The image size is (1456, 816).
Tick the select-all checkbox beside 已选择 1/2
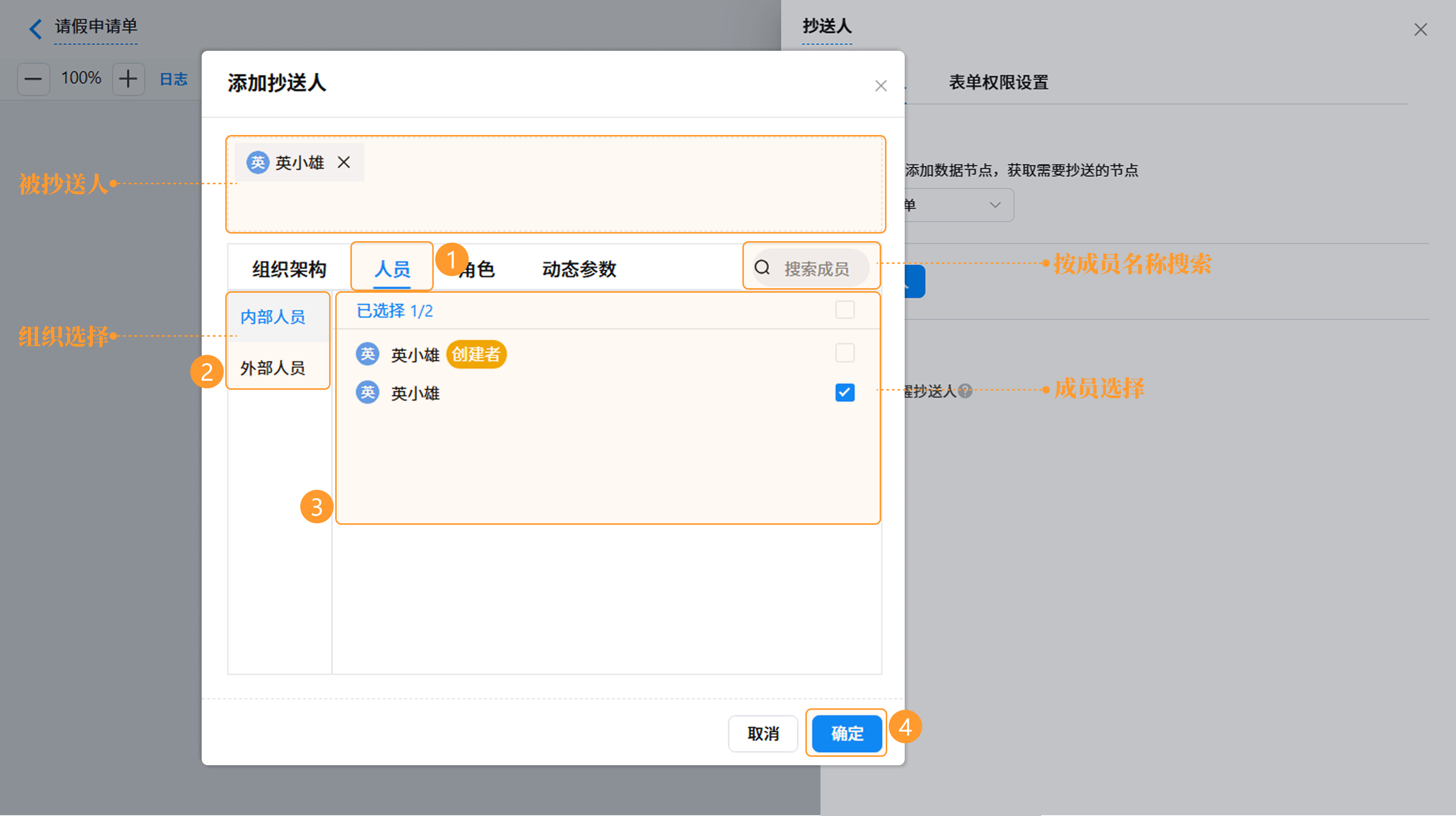pos(845,310)
